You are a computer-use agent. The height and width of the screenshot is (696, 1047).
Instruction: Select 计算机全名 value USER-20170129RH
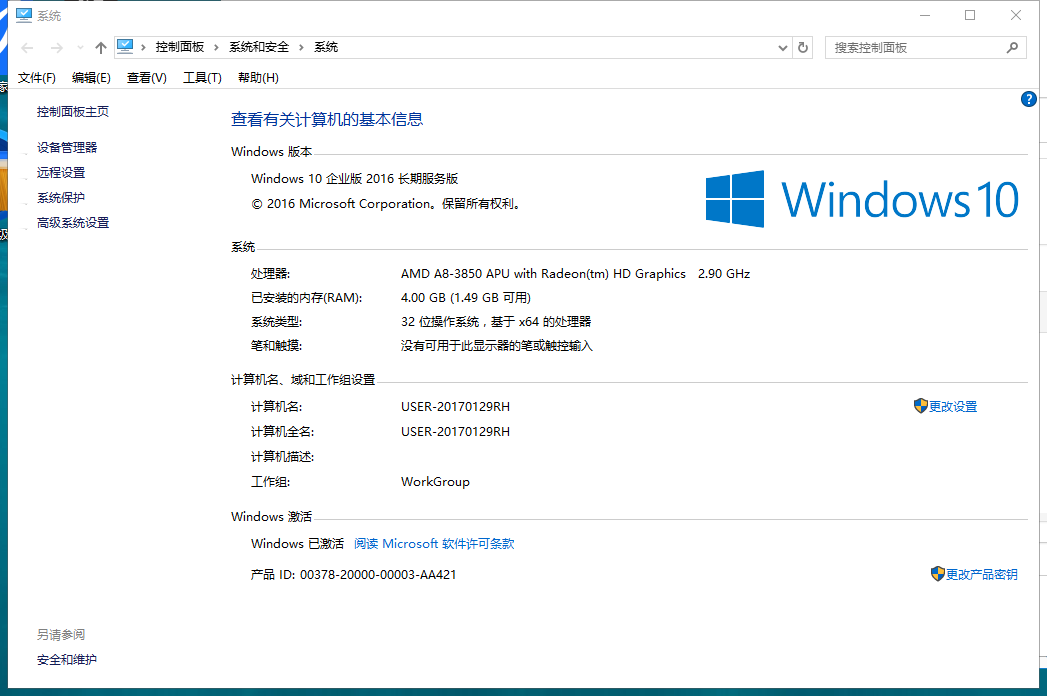(455, 431)
